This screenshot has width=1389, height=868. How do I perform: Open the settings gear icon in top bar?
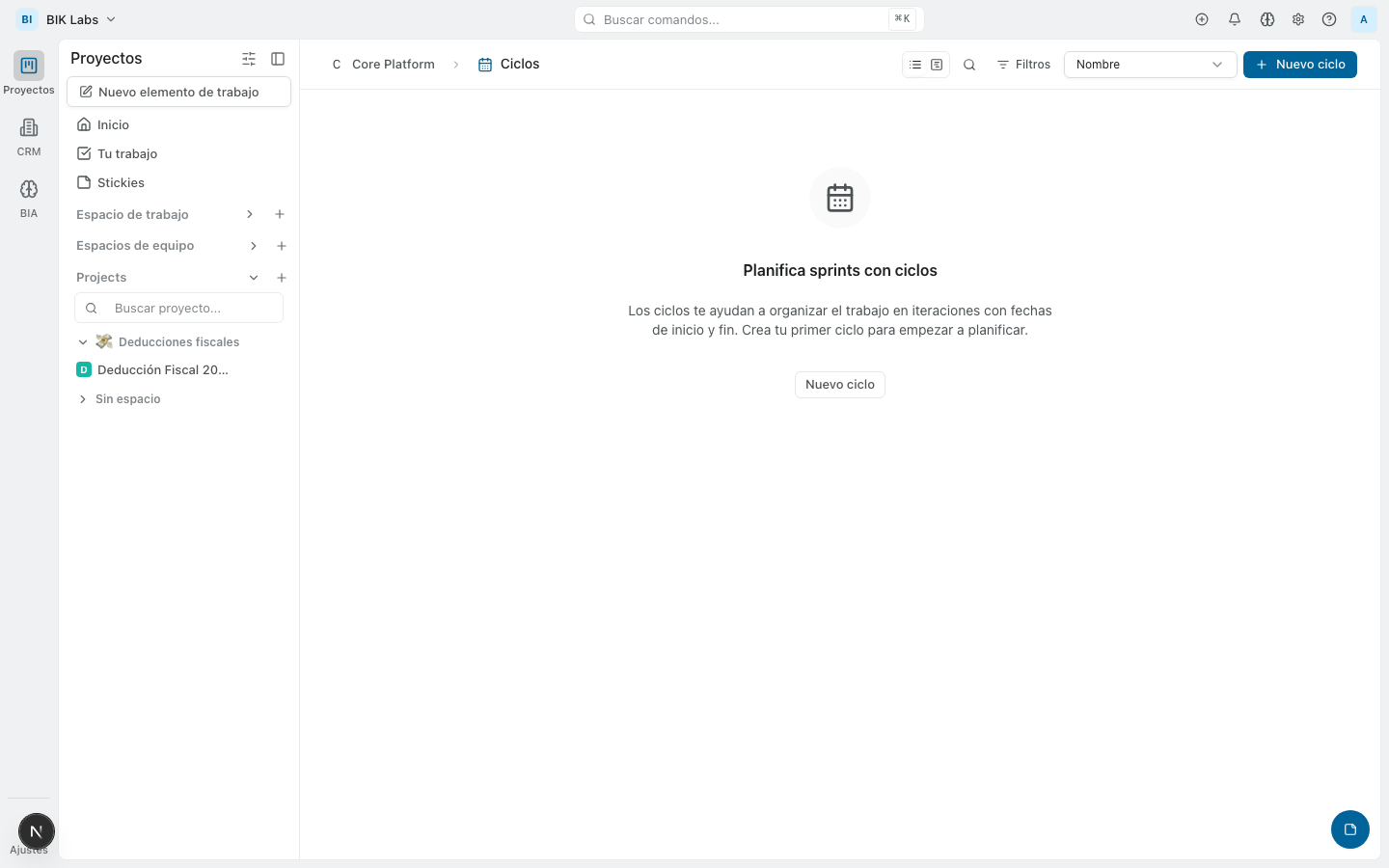[1297, 19]
